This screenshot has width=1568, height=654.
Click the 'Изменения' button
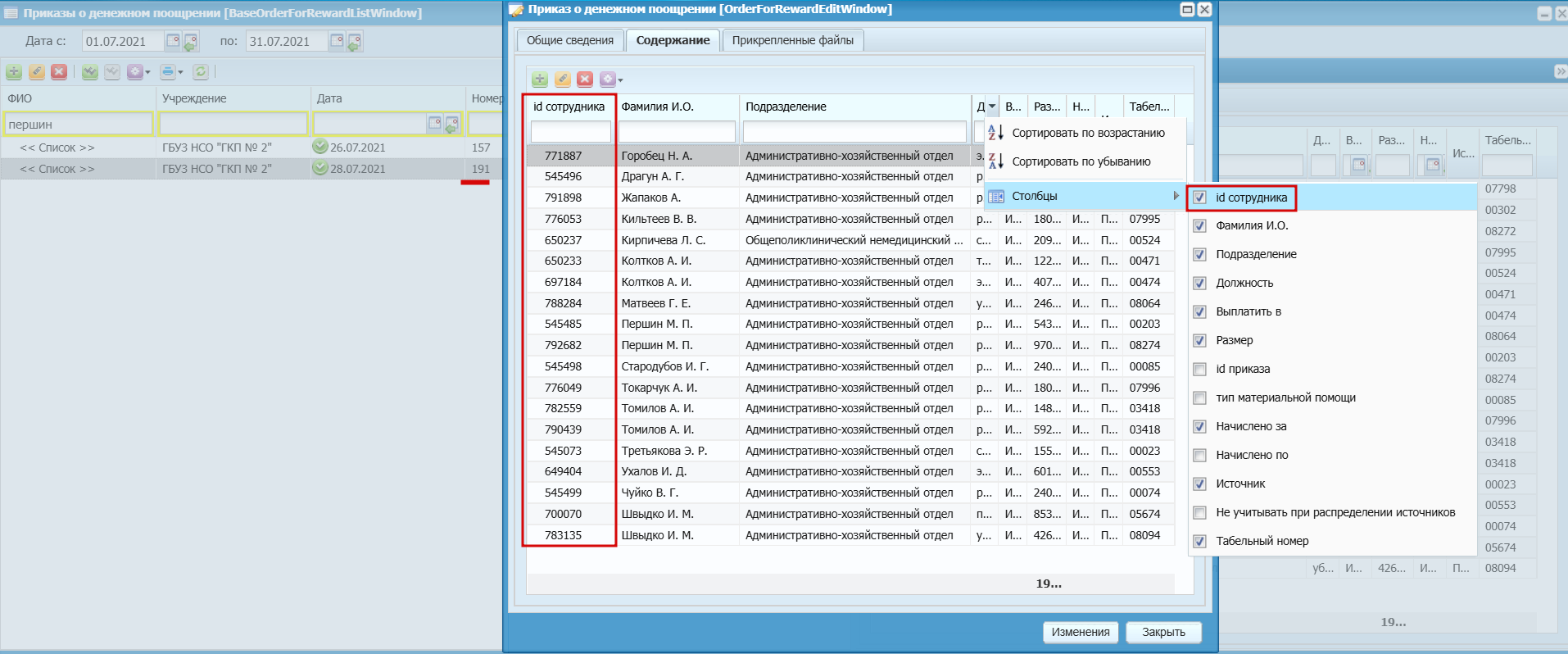click(x=1081, y=632)
